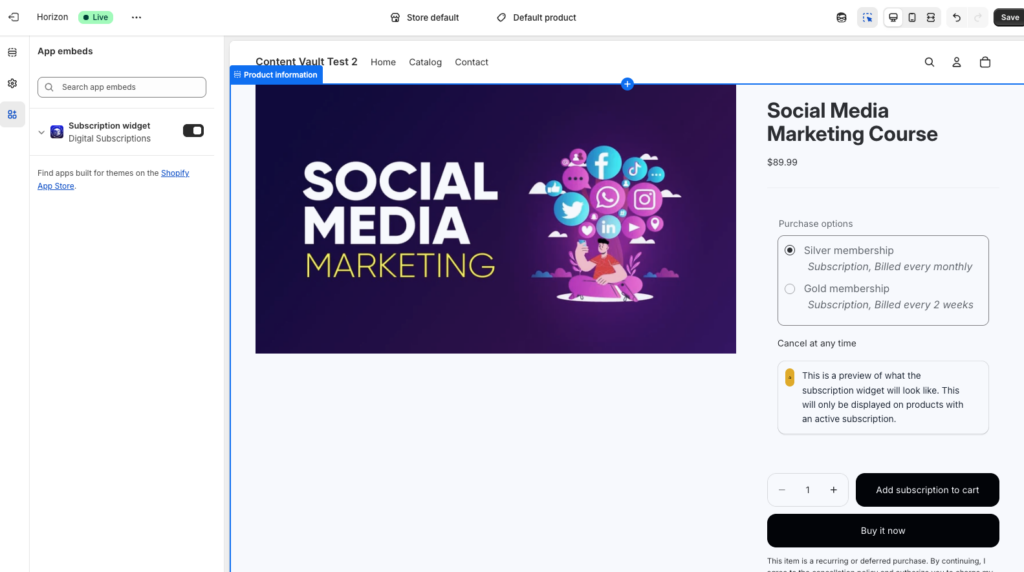The image size is (1024, 572).
Task: Choose the Gold membership radio option
Action: (x=790, y=289)
